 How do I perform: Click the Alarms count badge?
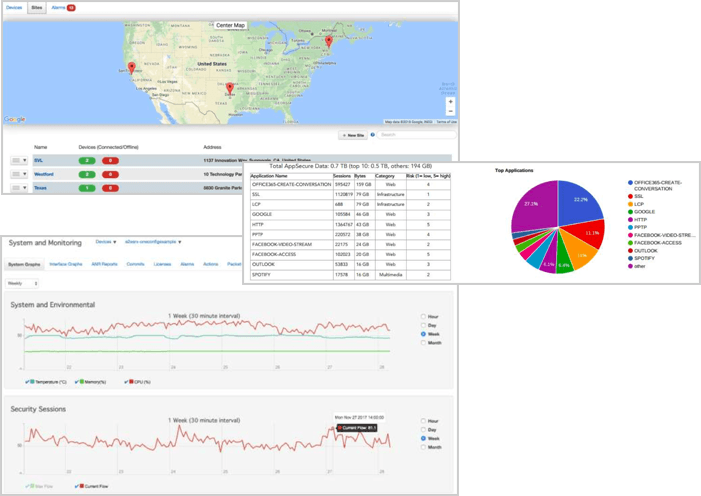tap(71, 8)
